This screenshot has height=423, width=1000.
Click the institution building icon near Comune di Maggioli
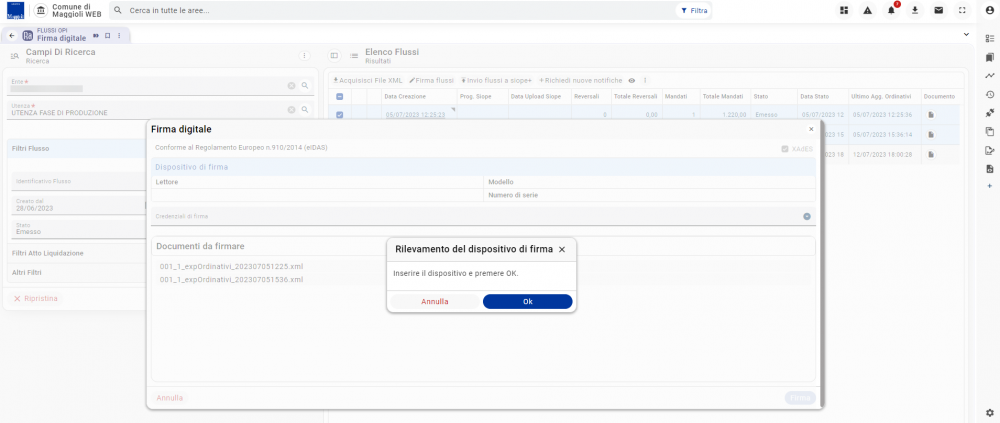tap(41, 11)
